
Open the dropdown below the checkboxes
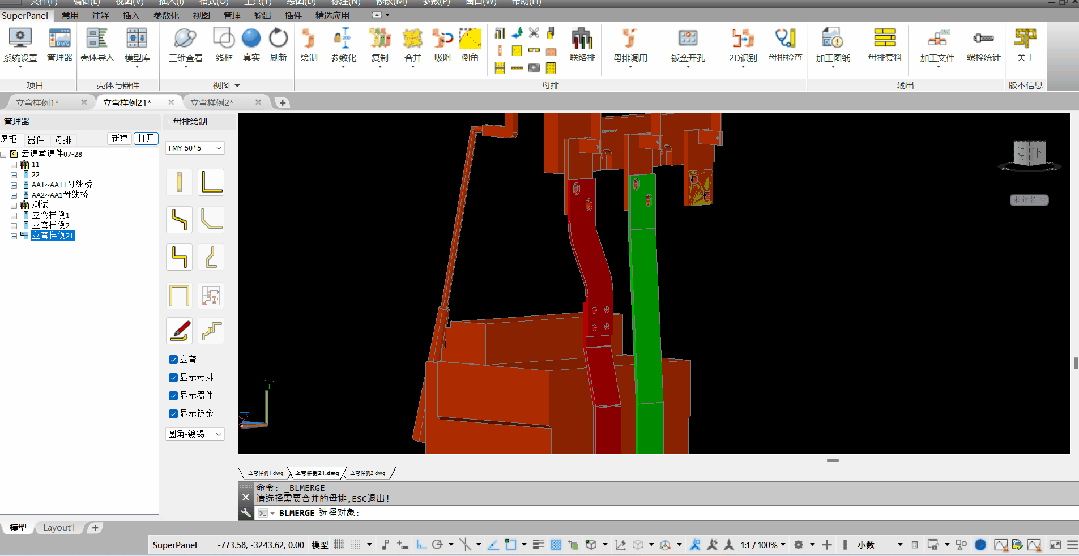click(x=195, y=434)
